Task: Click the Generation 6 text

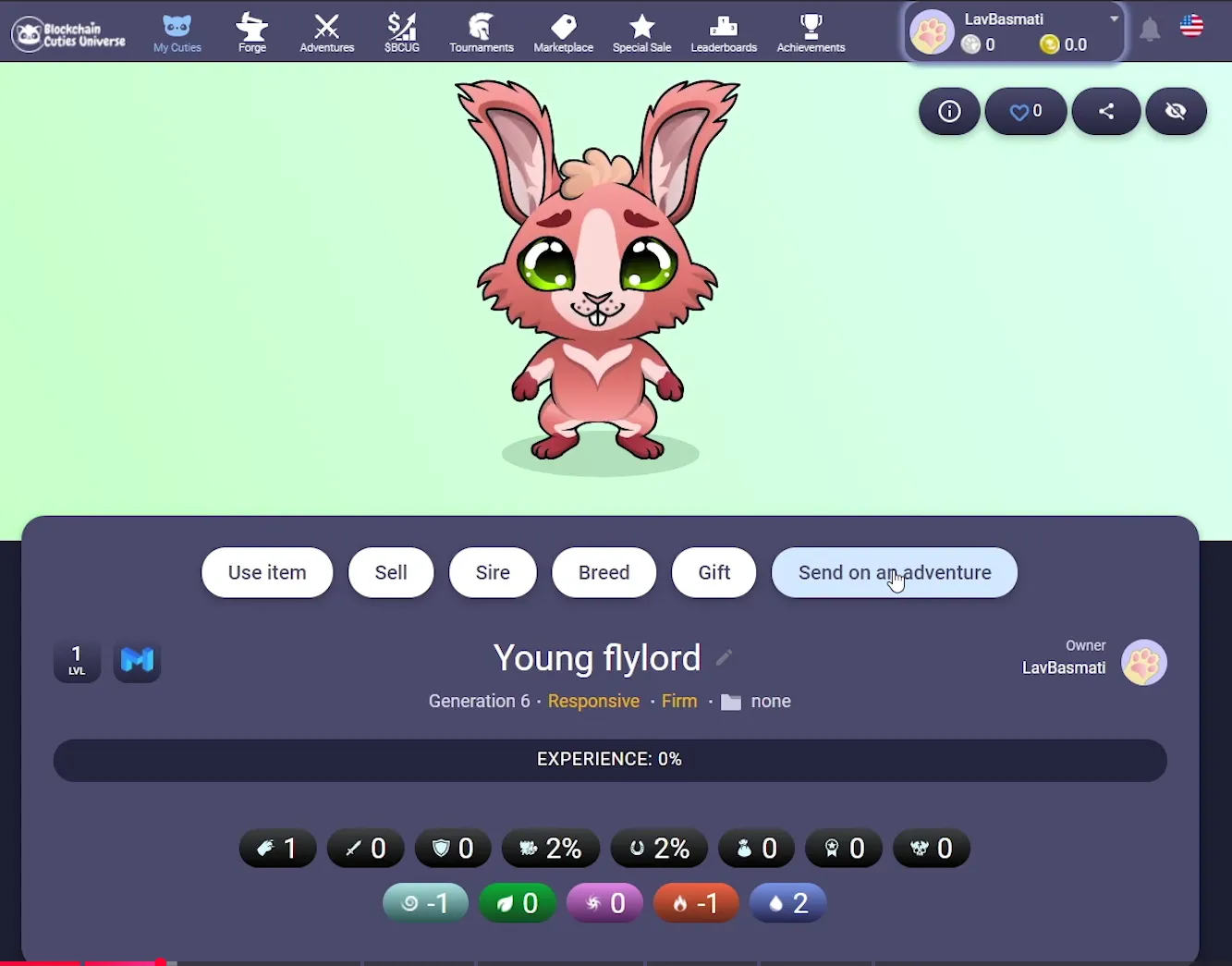Action: pyautogui.click(x=480, y=702)
